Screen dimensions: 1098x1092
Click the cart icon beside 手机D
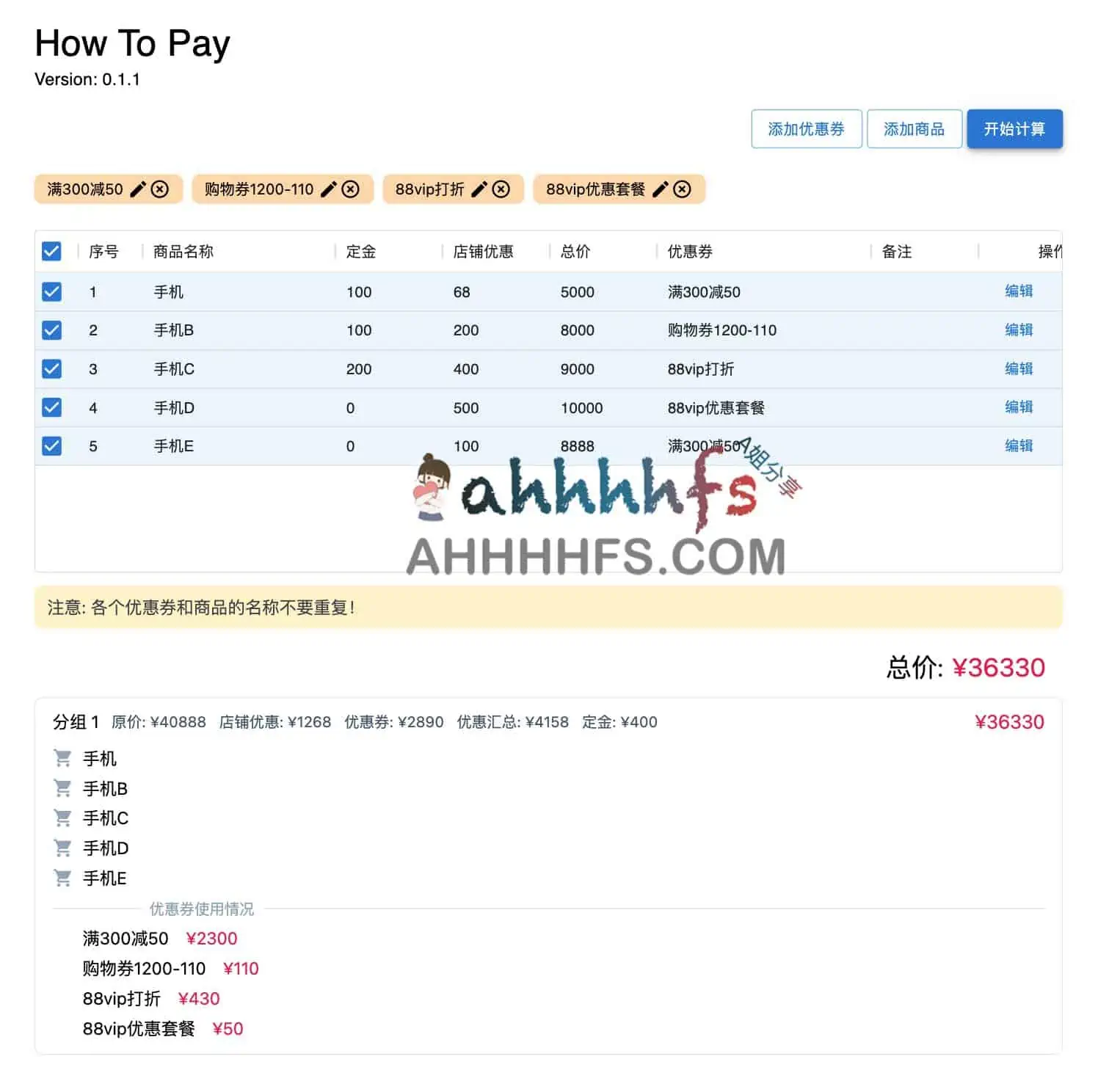pyautogui.click(x=62, y=848)
